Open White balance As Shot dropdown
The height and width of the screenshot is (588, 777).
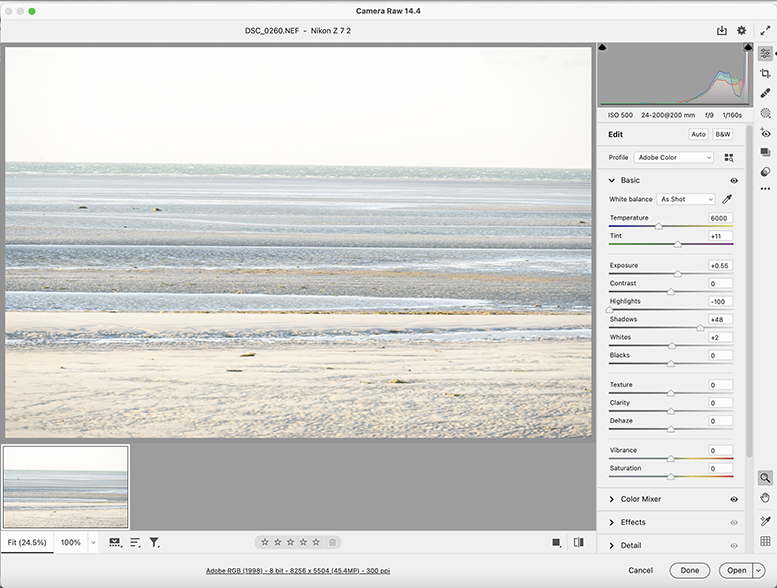[686, 199]
